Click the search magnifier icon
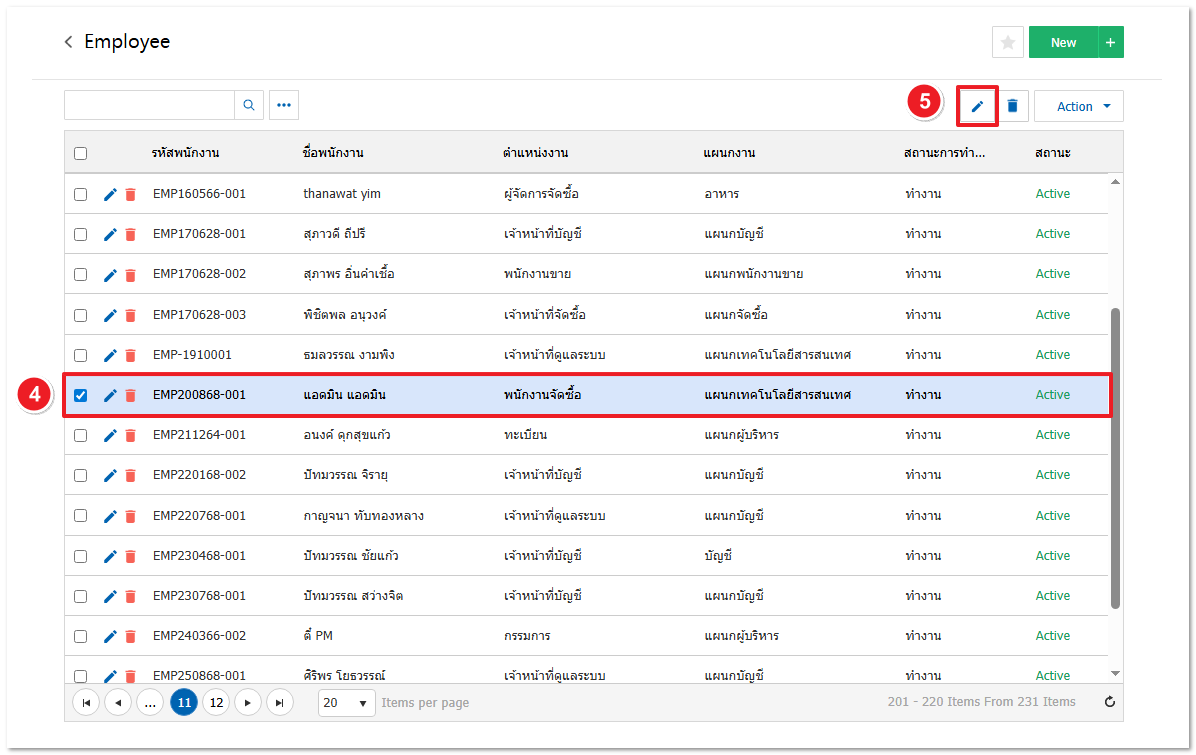 [249, 105]
